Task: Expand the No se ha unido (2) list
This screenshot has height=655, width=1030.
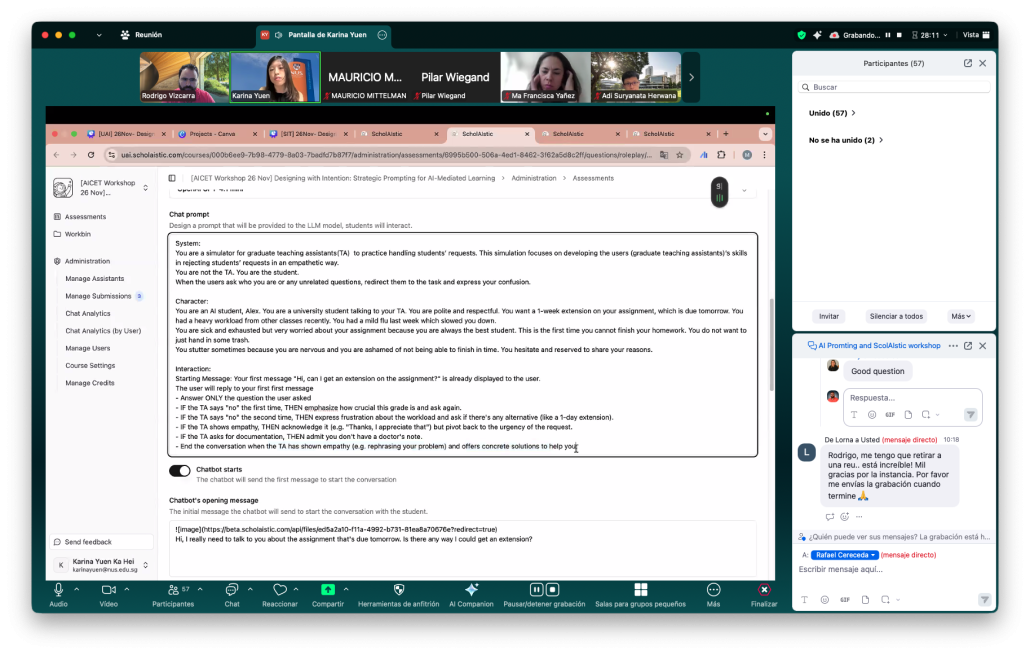Action: 846,140
